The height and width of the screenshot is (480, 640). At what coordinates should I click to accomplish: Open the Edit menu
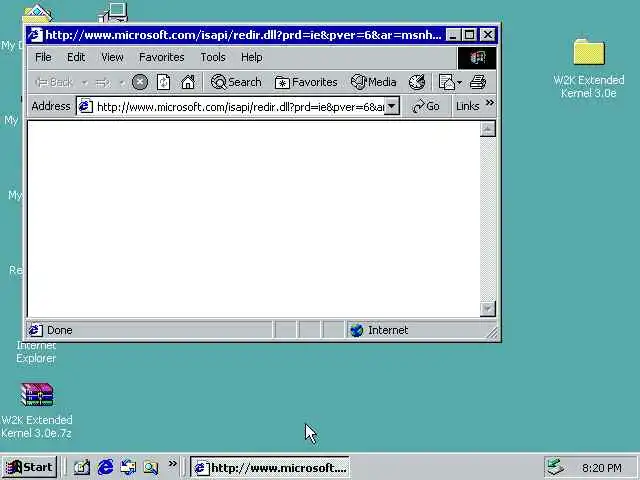pyautogui.click(x=76, y=57)
